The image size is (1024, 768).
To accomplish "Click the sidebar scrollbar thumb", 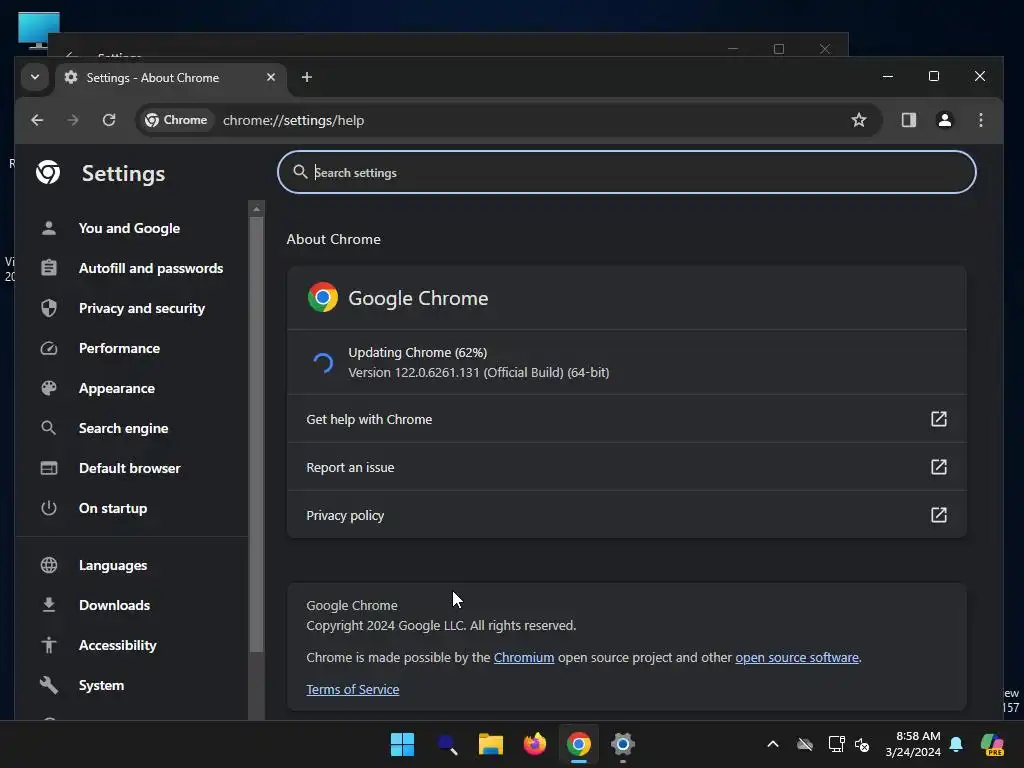I will (x=257, y=434).
